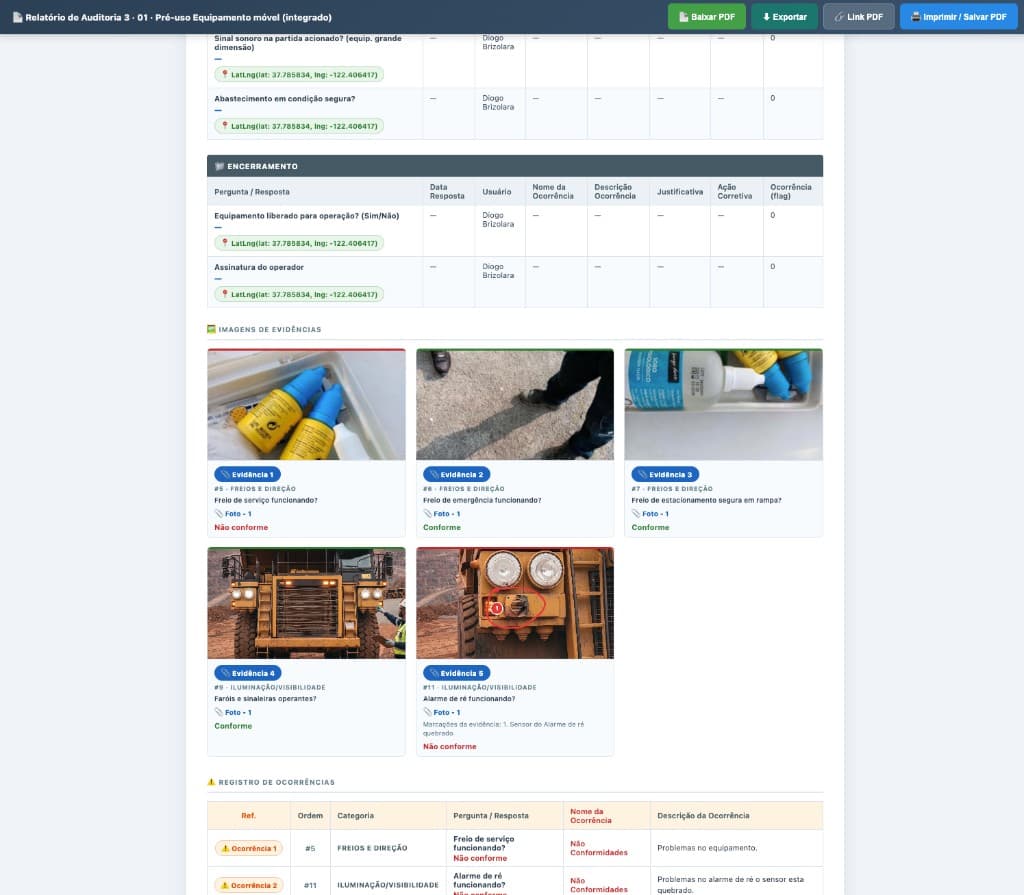
Task: Click 'Assinatura do operador' question text
Action: 259,267
